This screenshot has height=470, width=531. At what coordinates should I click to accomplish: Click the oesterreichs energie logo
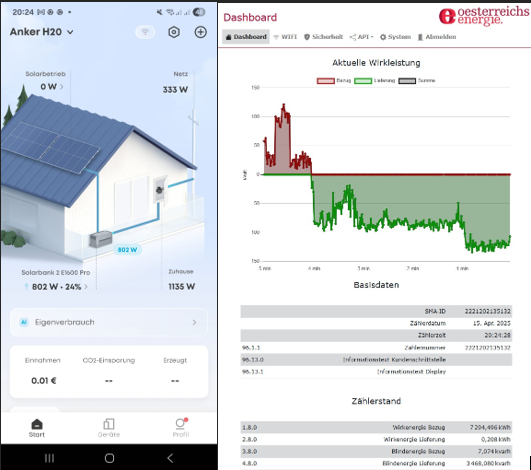point(484,16)
